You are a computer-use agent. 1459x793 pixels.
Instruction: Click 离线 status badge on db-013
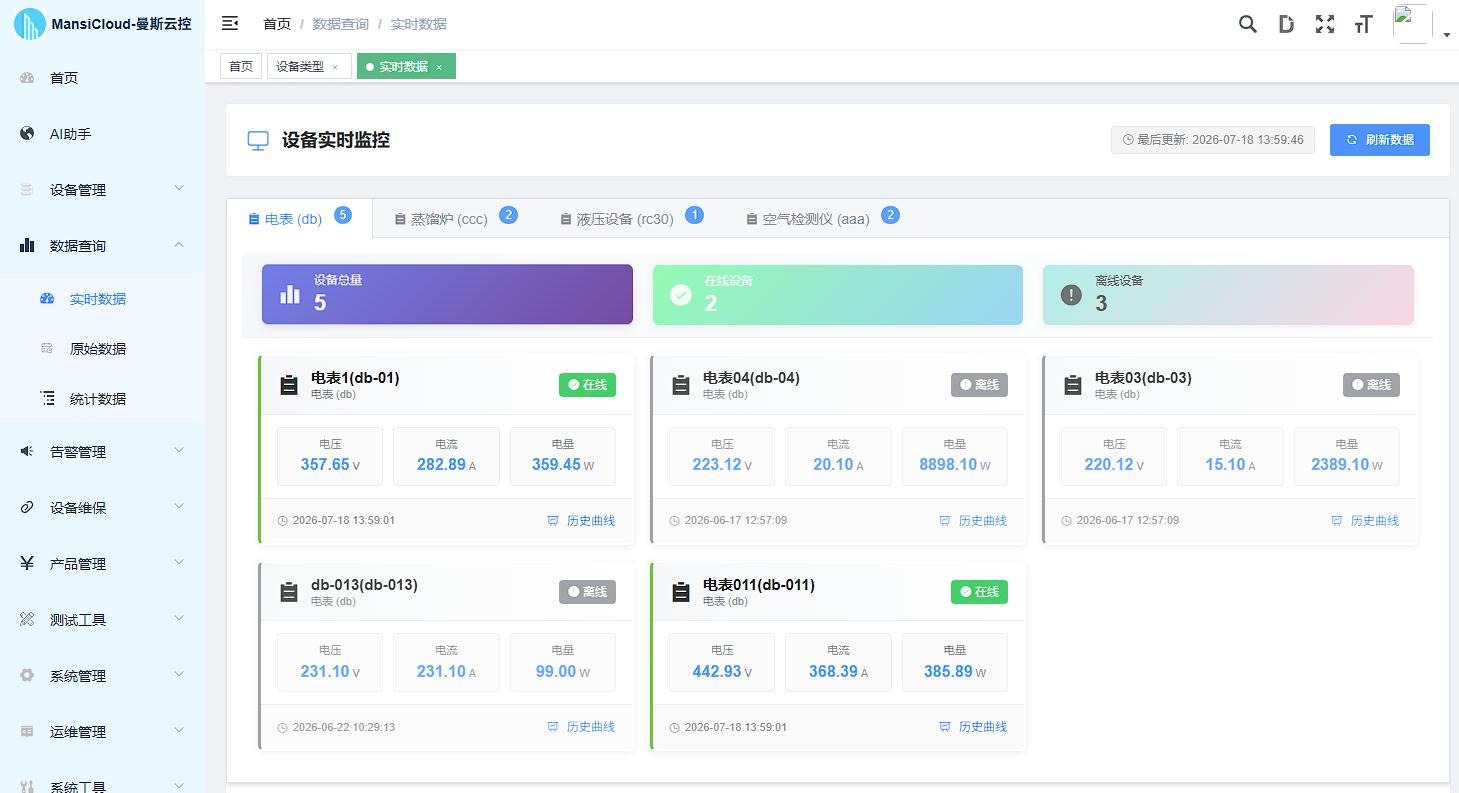click(x=587, y=592)
